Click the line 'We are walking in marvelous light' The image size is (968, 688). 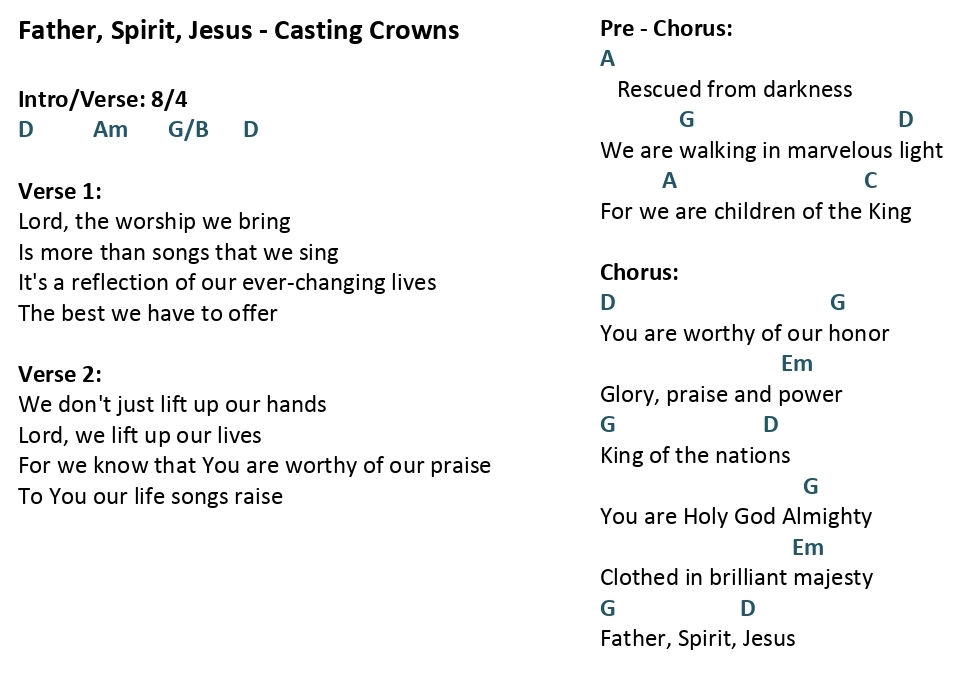[772, 151]
